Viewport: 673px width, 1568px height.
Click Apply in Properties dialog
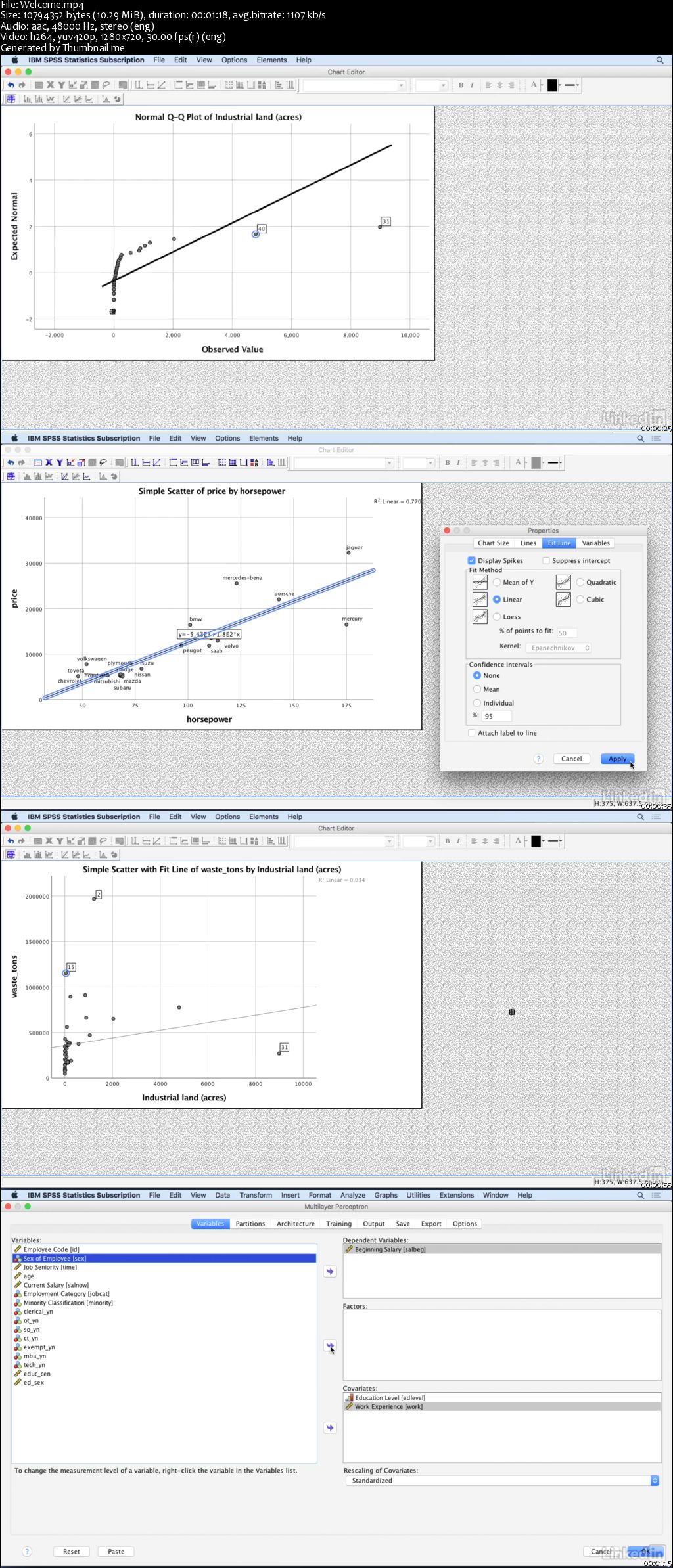point(617,759)
